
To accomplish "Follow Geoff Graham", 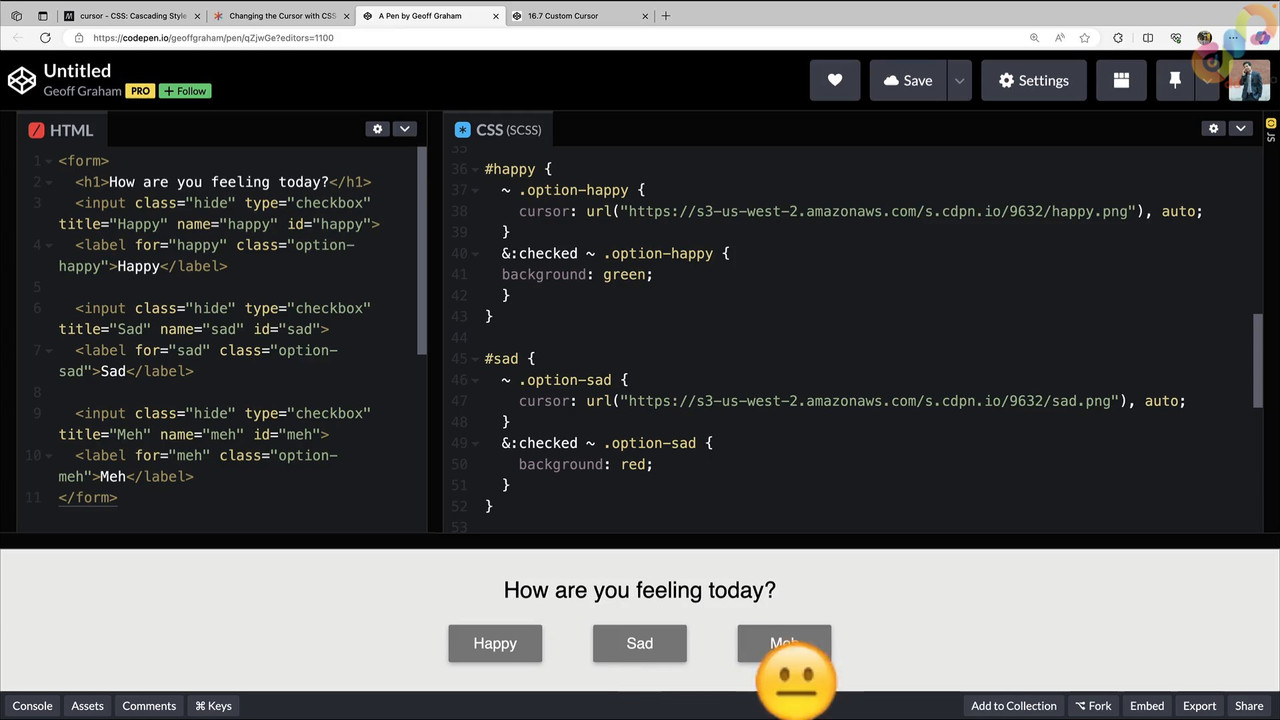I will (185, 91).
